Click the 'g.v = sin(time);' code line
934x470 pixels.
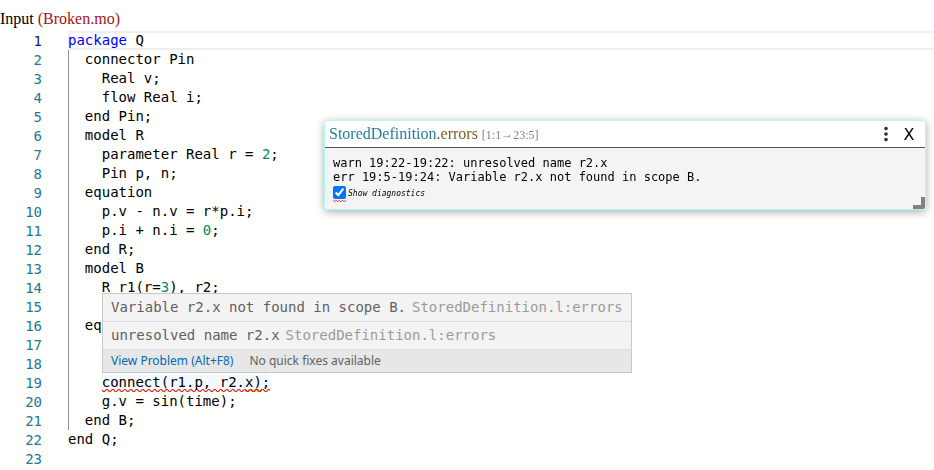click(169, 401)
